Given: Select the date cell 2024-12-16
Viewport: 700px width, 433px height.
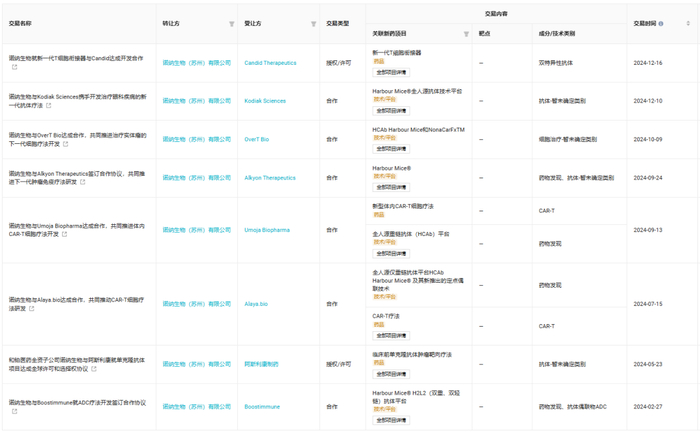Looking at the screenshot, I should coord(648,63).
